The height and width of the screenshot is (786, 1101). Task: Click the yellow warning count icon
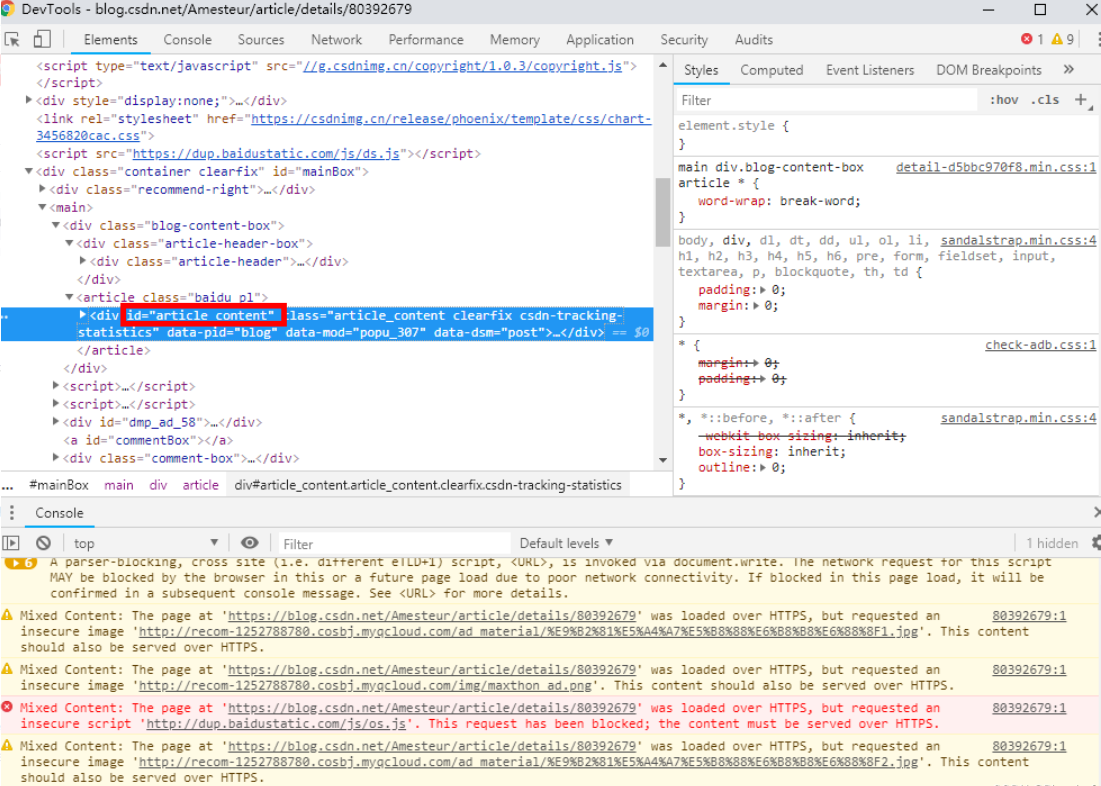pos(1057,40)
